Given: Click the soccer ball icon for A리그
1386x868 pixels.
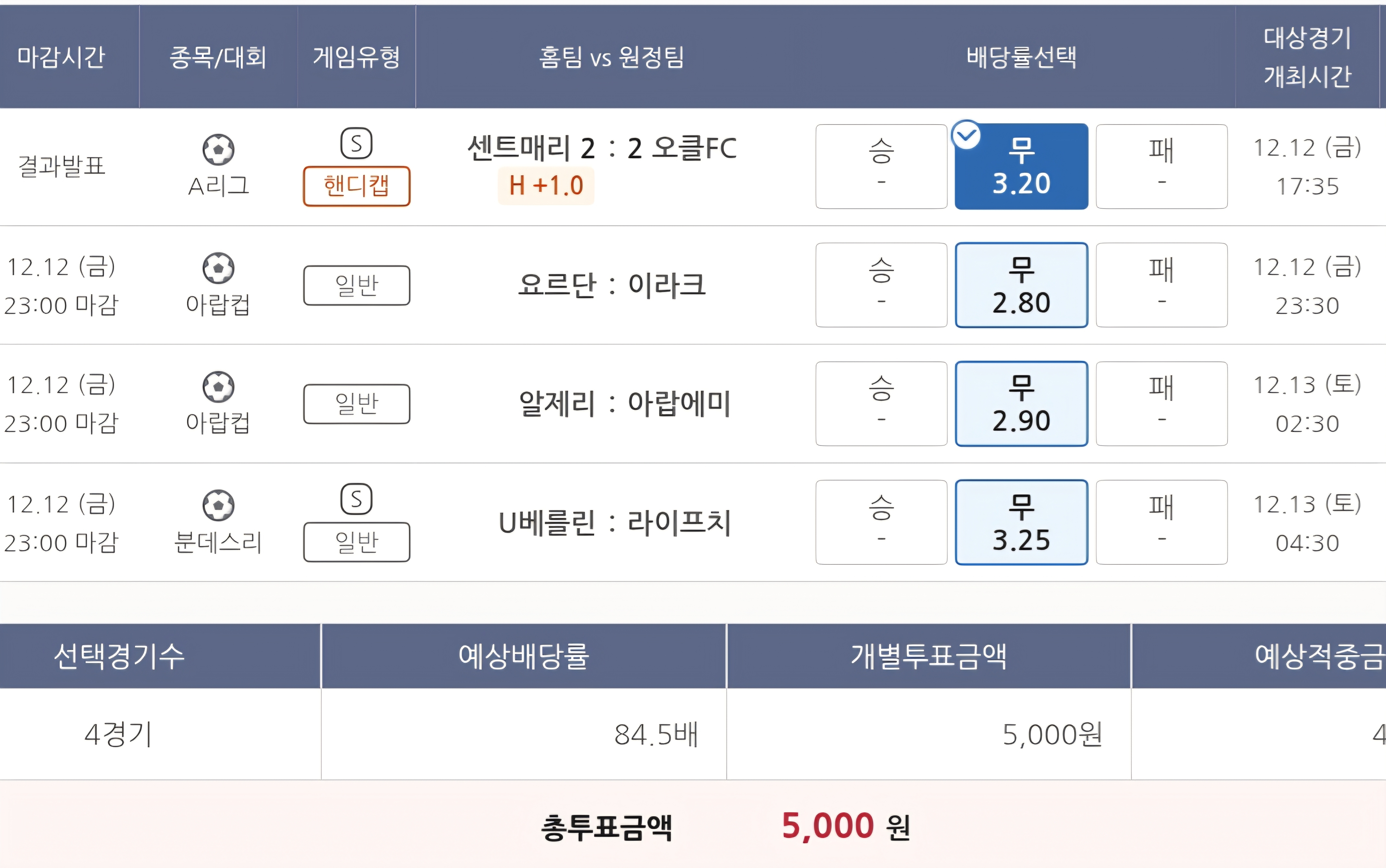Looking at the screenshot, I should 218,149.
